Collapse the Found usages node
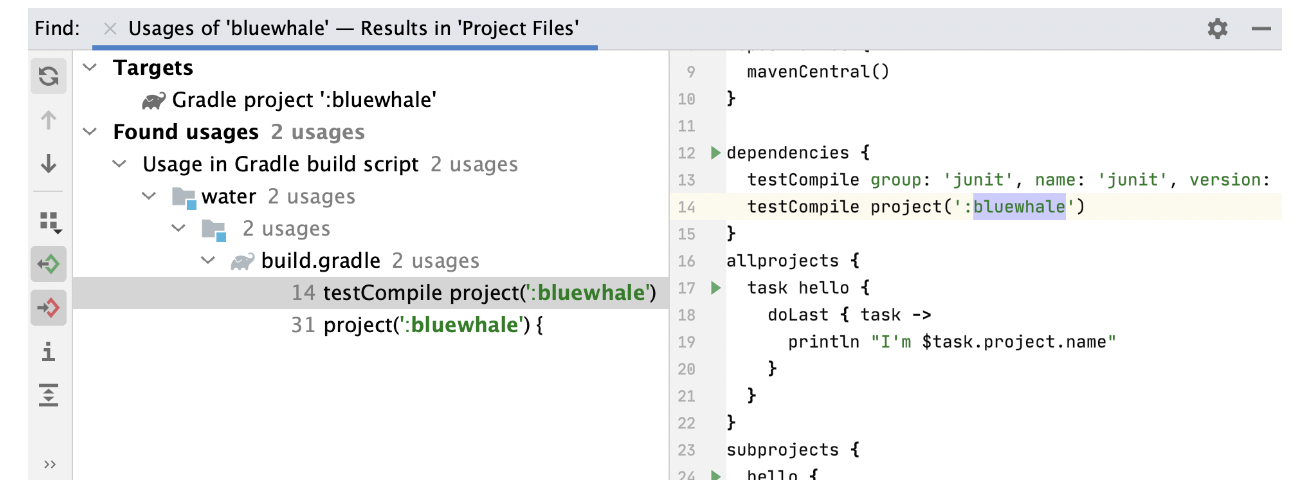The height and width of the screenshot is (500, 1298). click(91, 132)
